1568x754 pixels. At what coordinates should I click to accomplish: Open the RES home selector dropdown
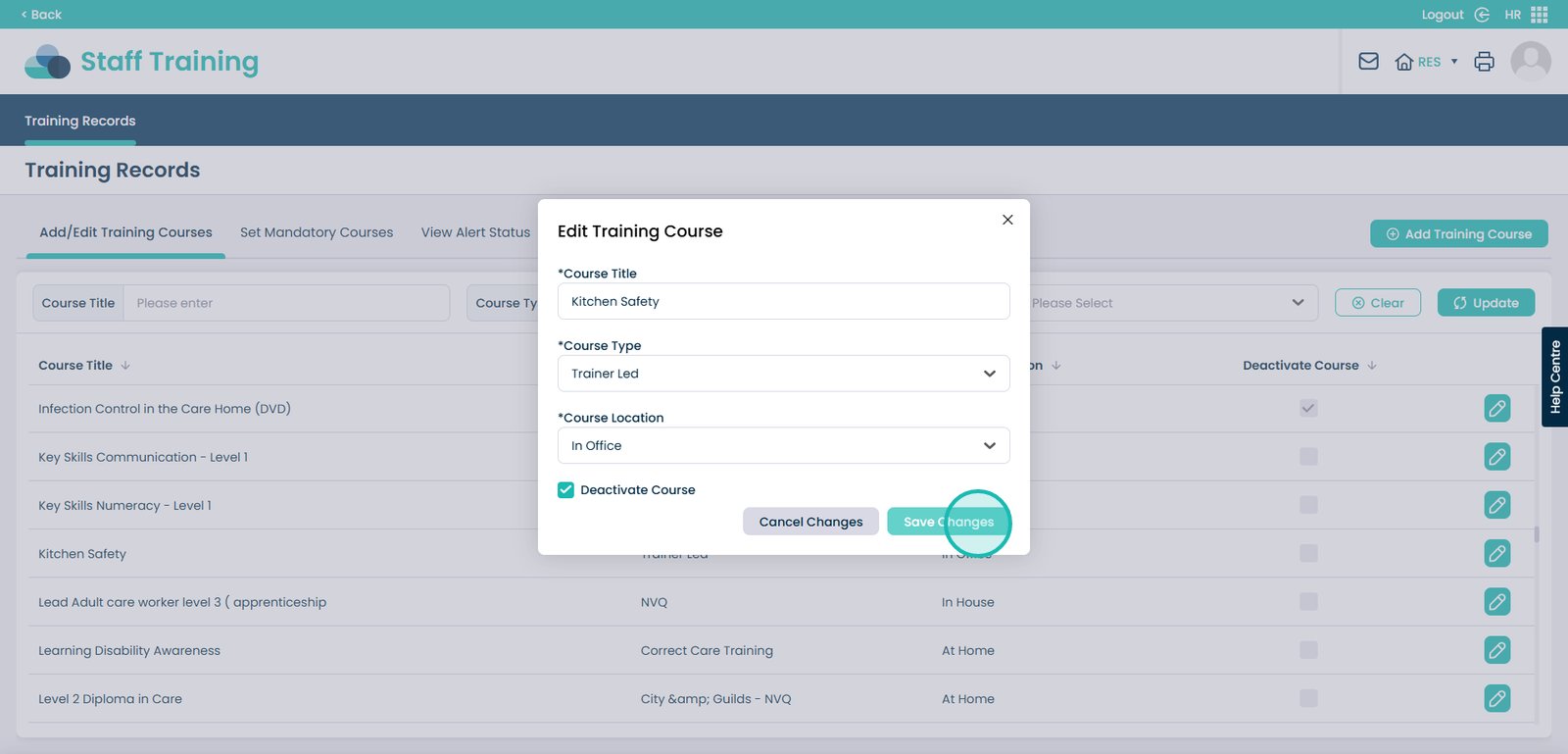(x=1426, y=62)
